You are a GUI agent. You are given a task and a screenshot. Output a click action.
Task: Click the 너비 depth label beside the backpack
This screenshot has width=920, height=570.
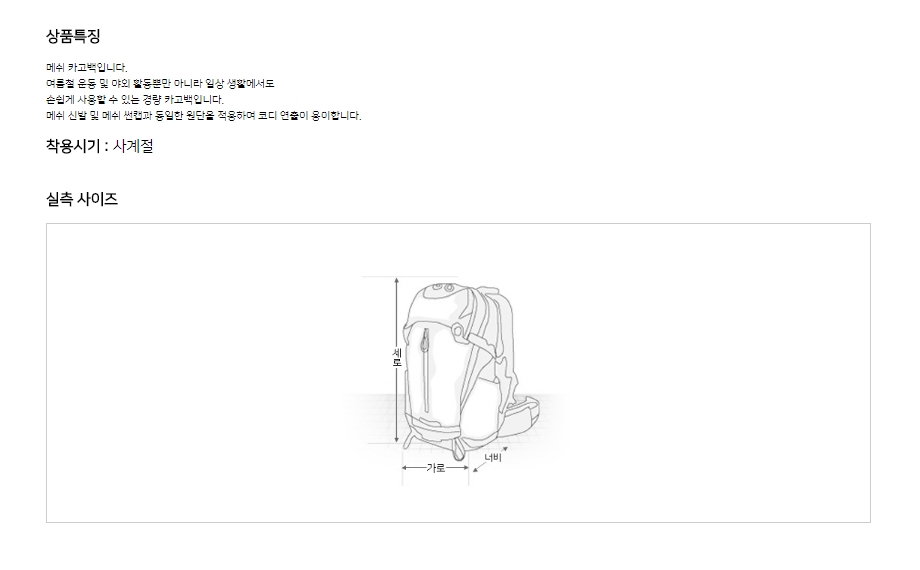point(493,457)
